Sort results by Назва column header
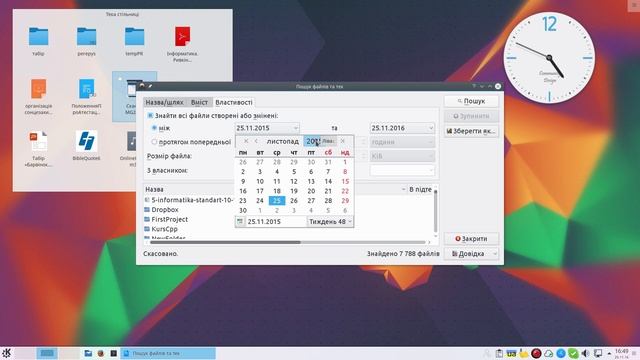 click(x=154, y=189)
